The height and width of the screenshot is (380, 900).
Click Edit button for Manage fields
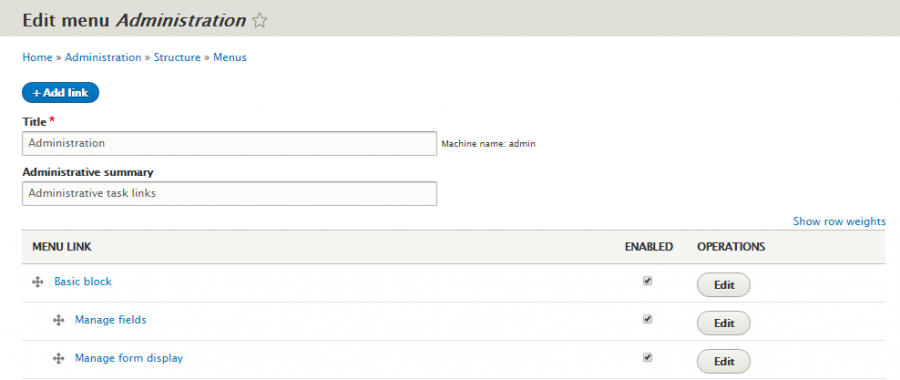pos(724,323)
